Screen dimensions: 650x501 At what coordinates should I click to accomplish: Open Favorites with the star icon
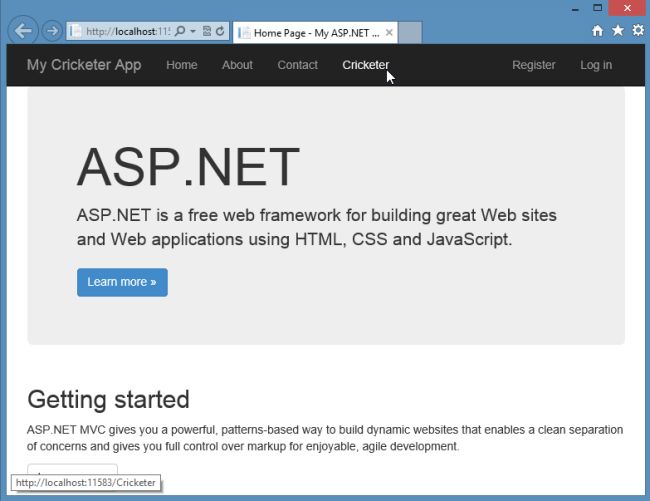coord(618,30)
